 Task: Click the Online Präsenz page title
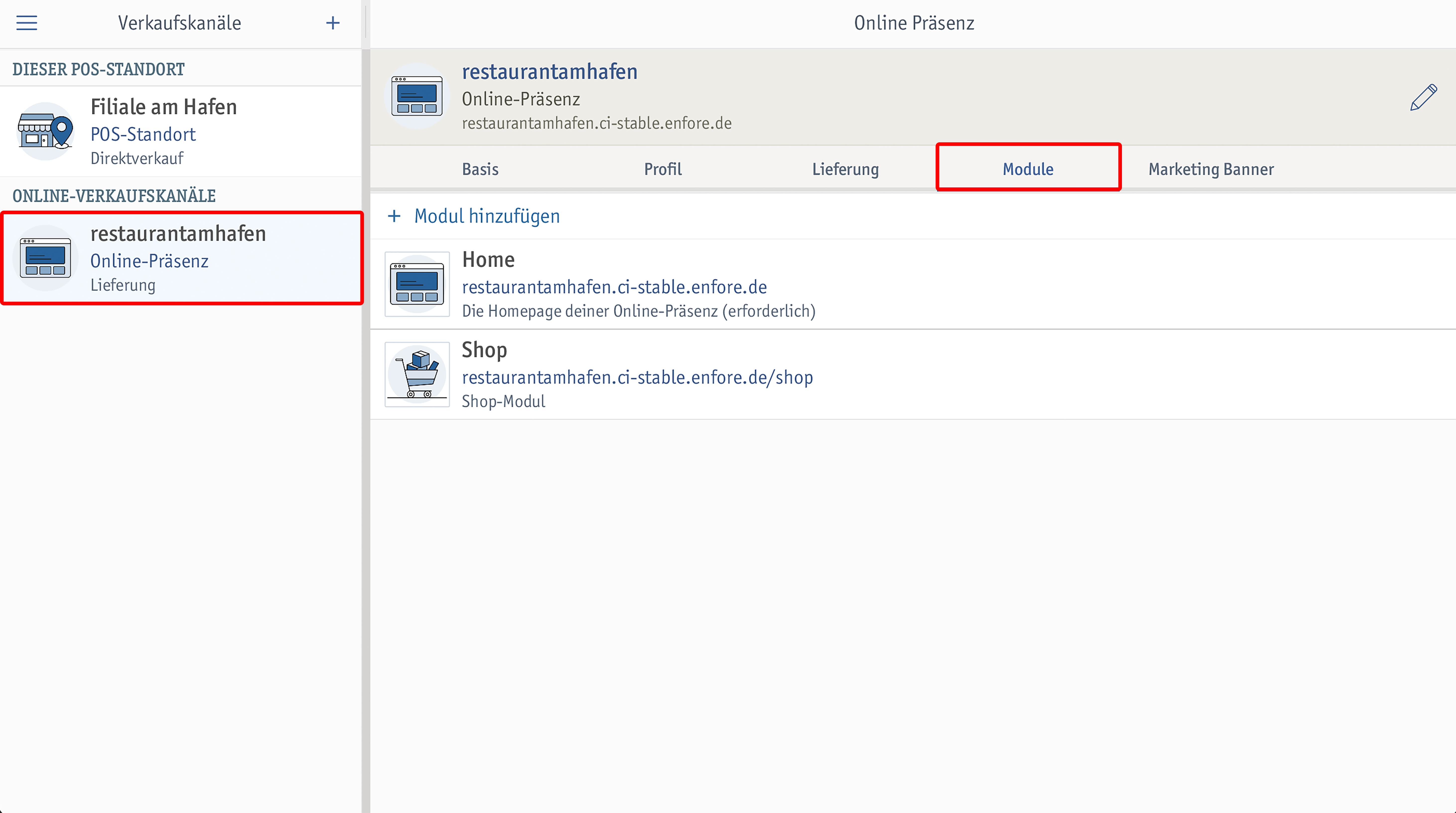914,23
